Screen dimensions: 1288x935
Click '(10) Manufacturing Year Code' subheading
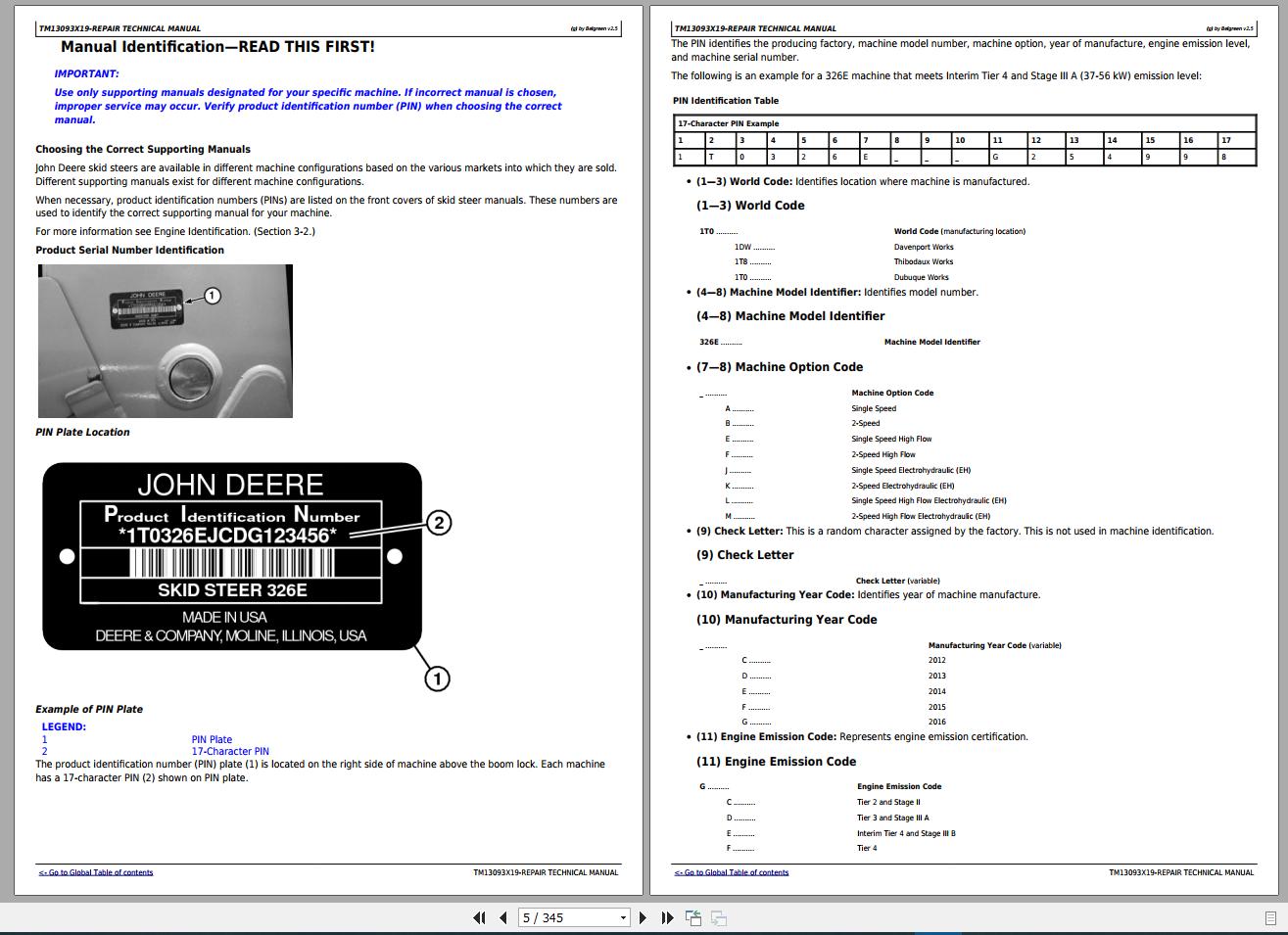[x=787, y=620]
